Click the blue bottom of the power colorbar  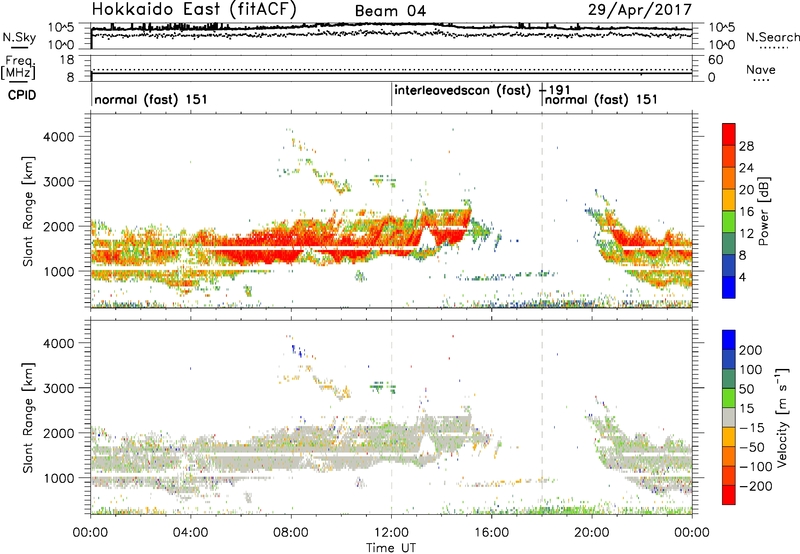729,287
